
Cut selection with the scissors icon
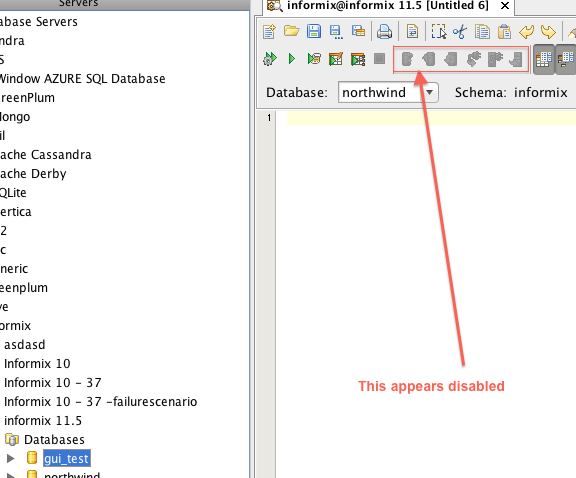tap(460, 32)
